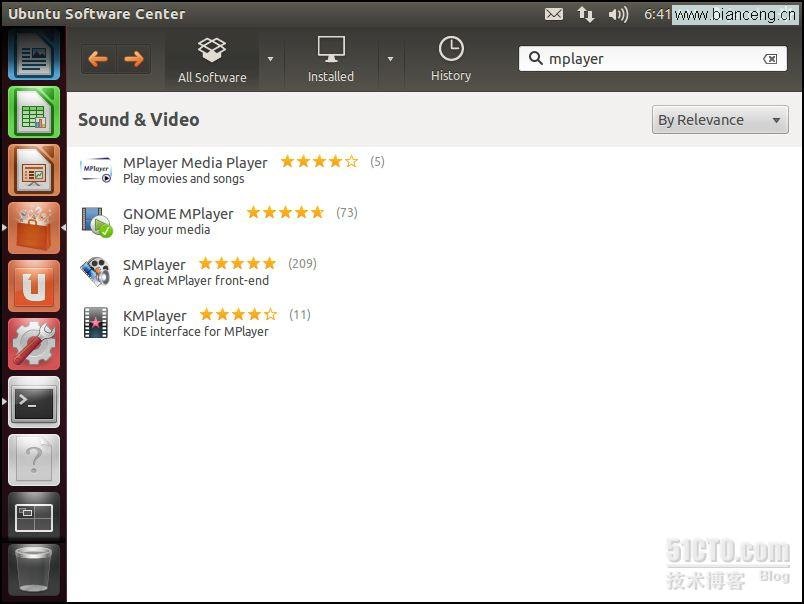Expand the Installed dropdown arrow
The height and width of the screenshot is (604, 804).
[391, 59]
